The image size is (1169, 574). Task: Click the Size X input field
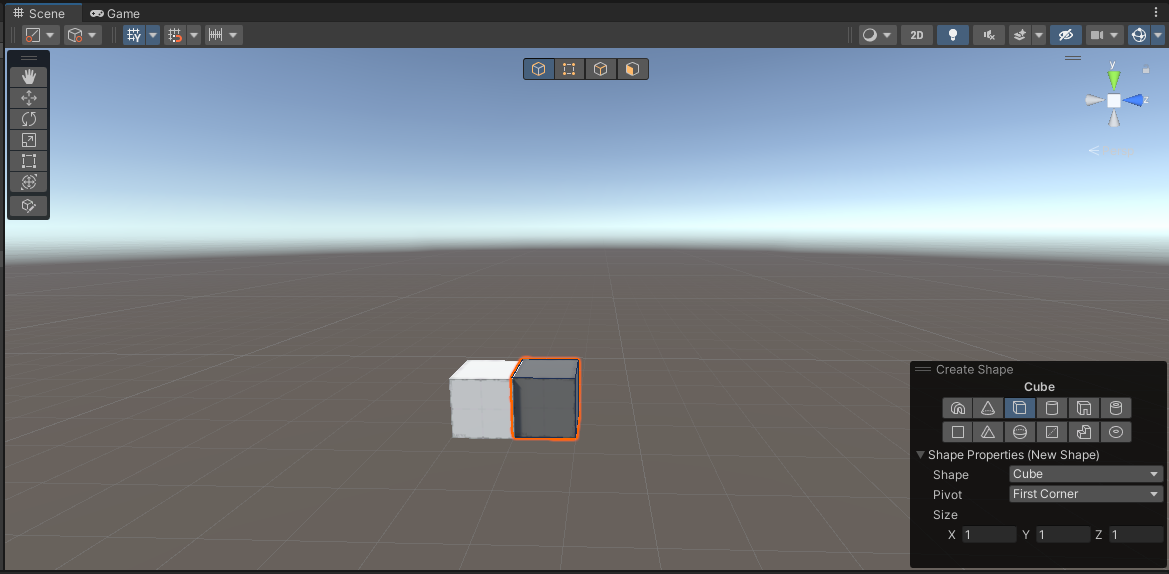988,535
